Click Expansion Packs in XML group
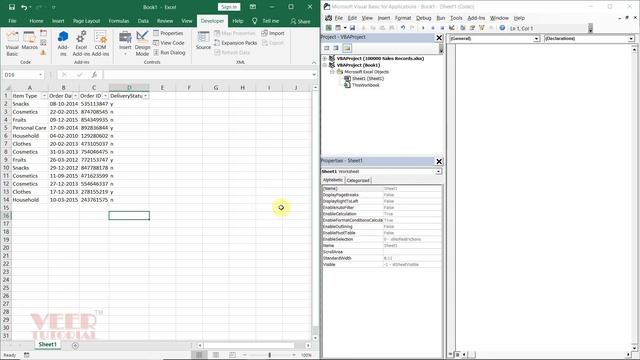Viewport: 640px width, 360px height. pos(236,43)
